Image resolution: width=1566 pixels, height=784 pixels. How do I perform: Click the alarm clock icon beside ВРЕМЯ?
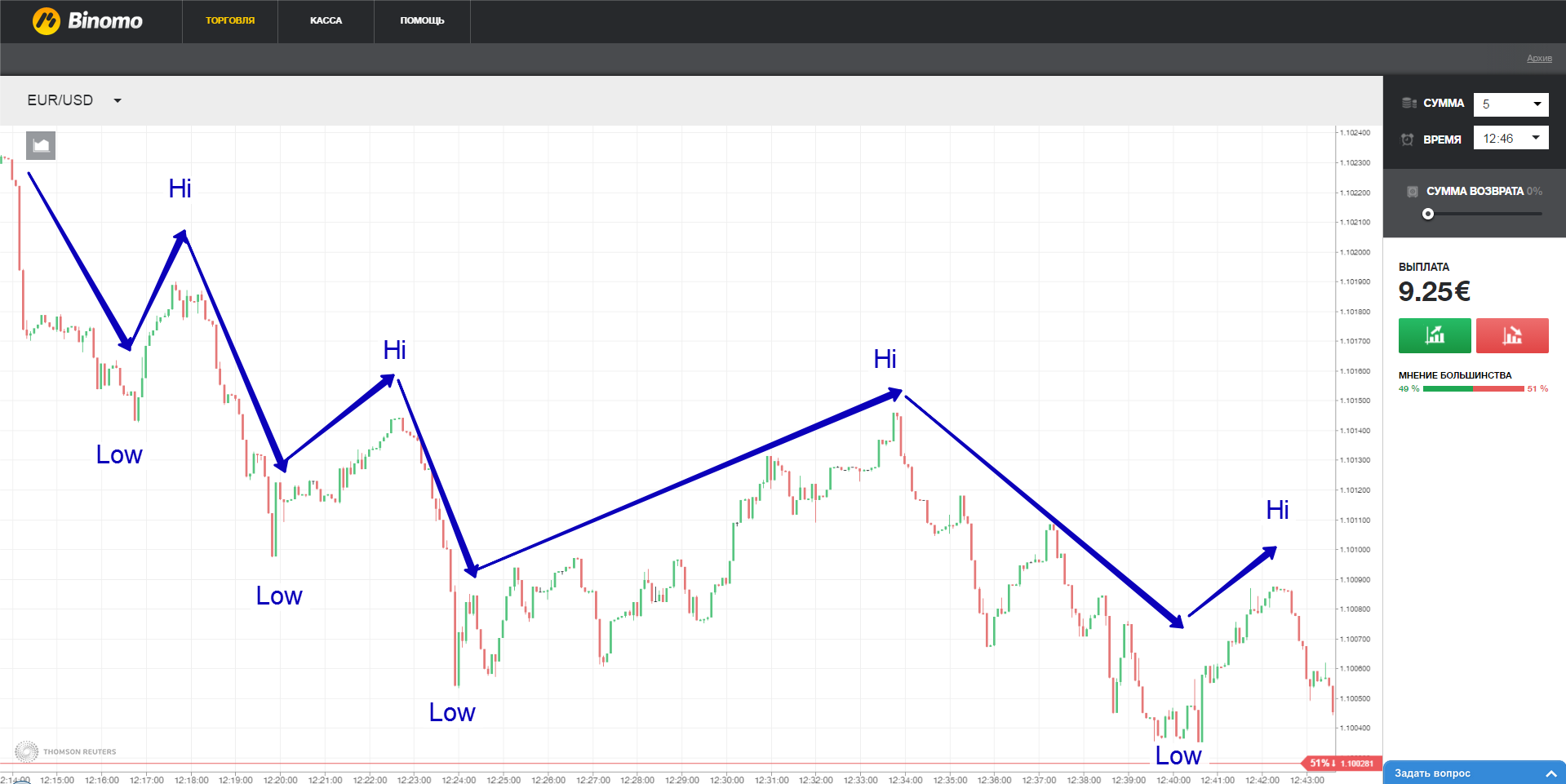(1408, 140)
